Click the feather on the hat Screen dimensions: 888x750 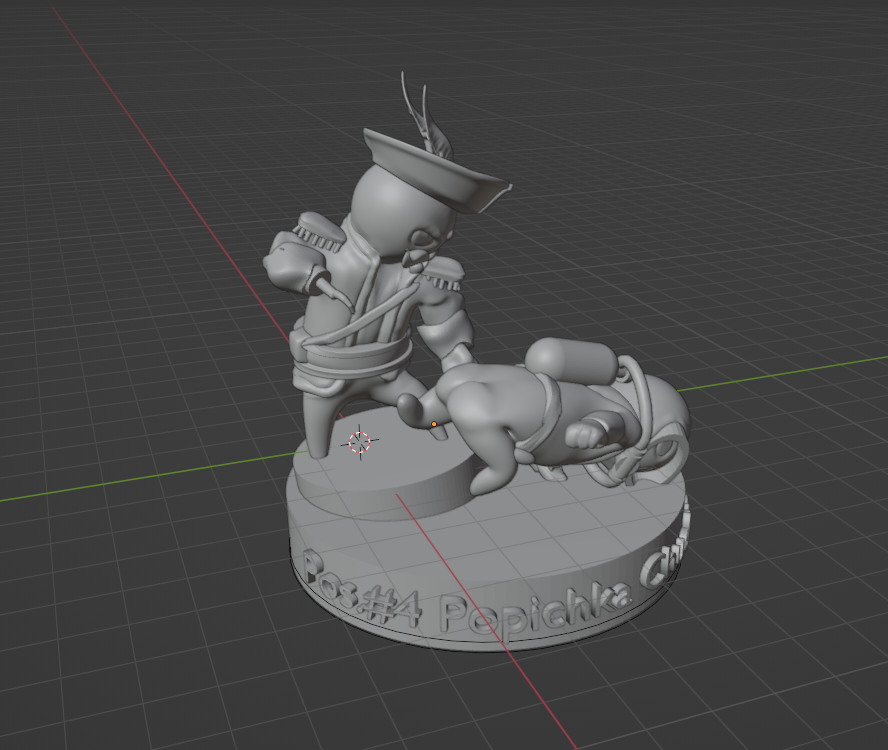429,116
